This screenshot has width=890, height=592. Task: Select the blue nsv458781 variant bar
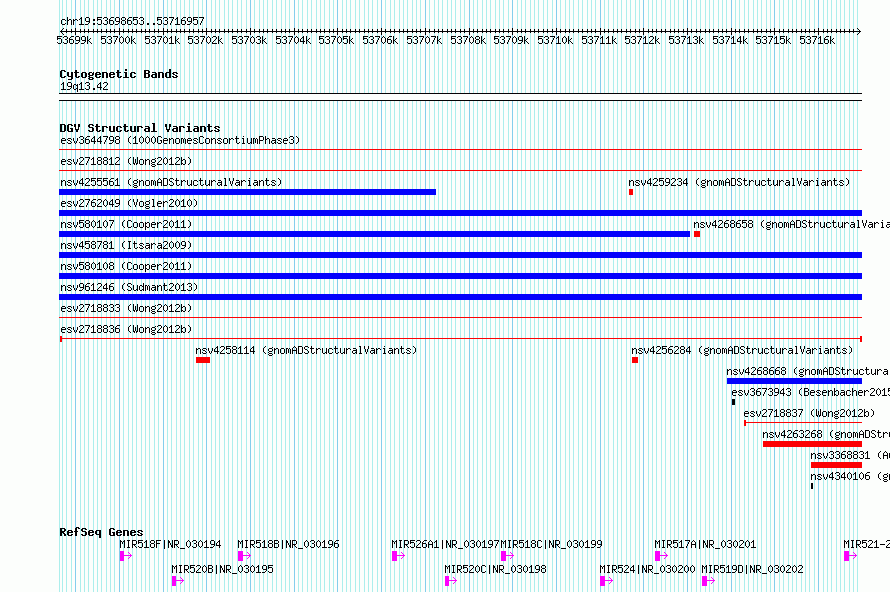[460, 255]
